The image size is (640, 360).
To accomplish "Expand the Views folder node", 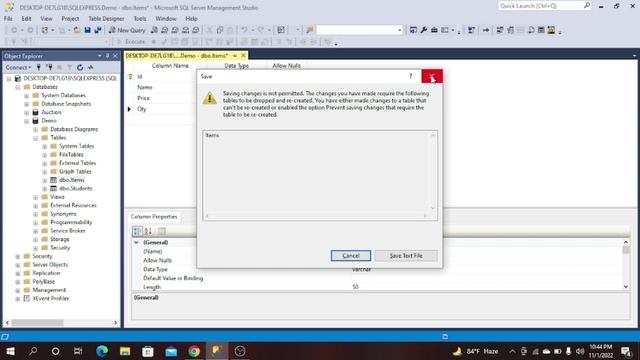I will [36, 197].
